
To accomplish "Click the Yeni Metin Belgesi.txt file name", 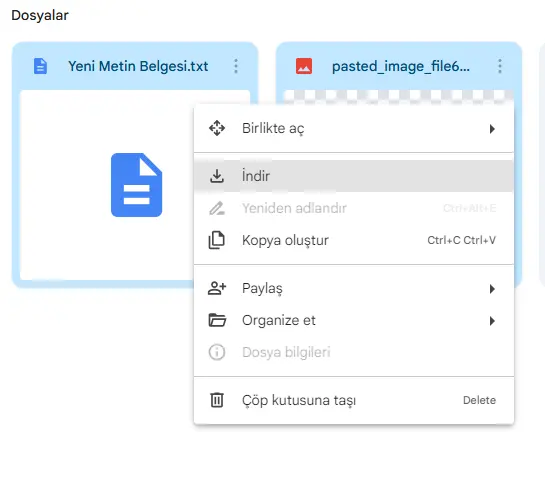I will pos(138,66).
